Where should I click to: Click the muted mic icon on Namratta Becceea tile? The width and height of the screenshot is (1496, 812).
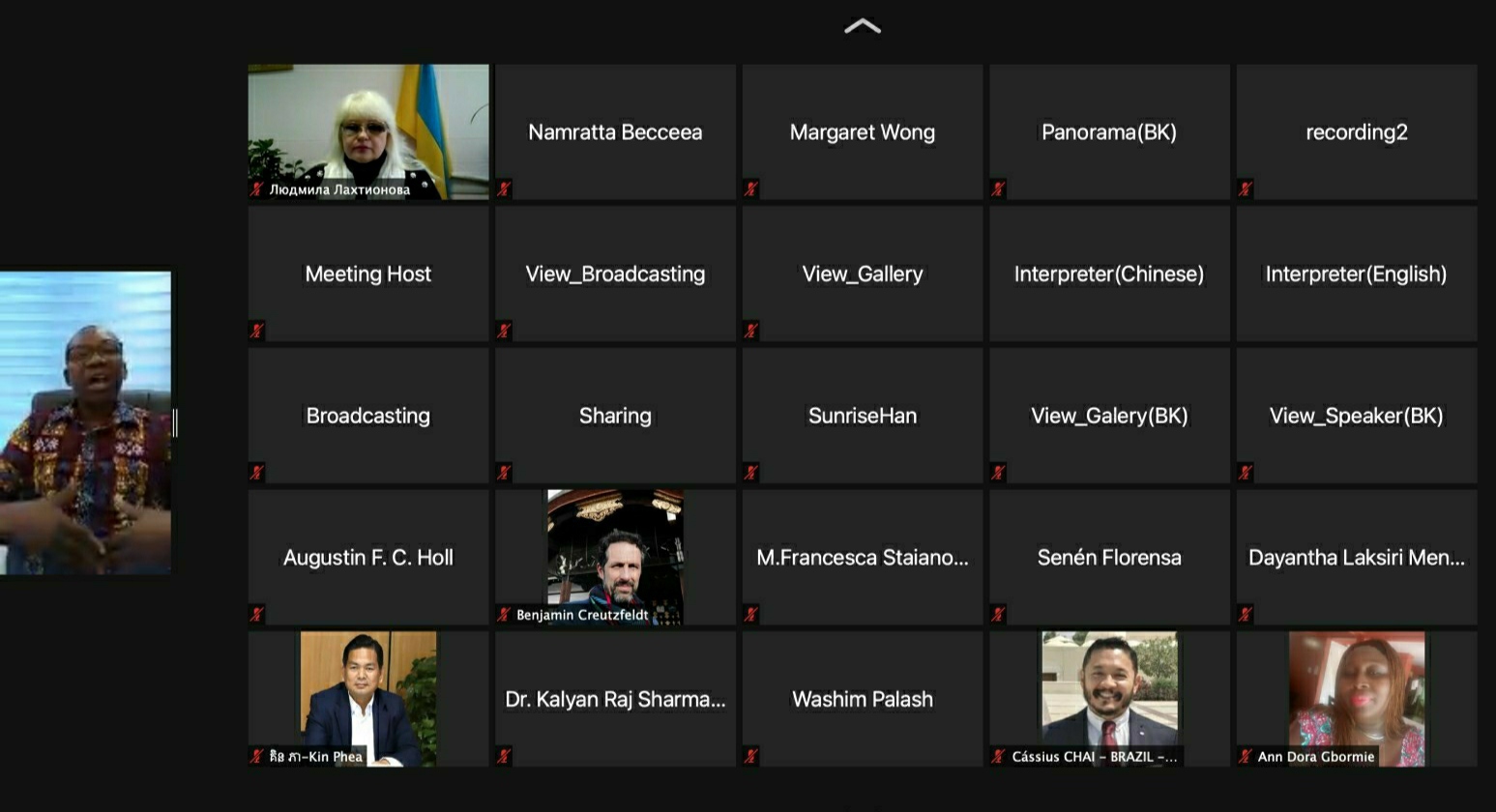click(504, 189)
